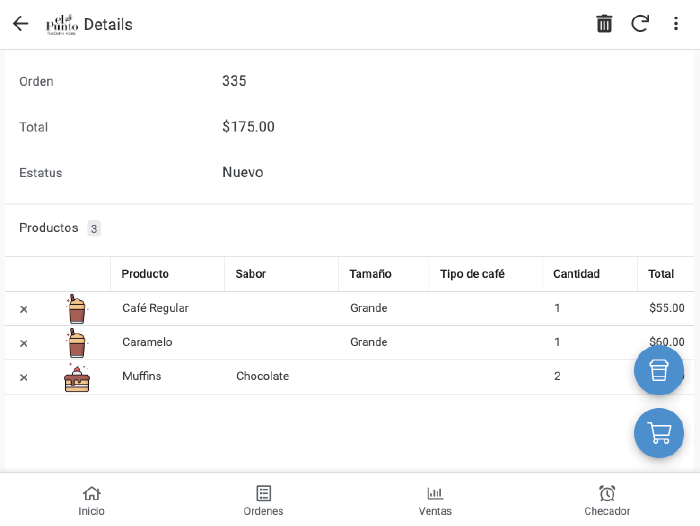Click the Tipo de café column header

click(472, 274)
